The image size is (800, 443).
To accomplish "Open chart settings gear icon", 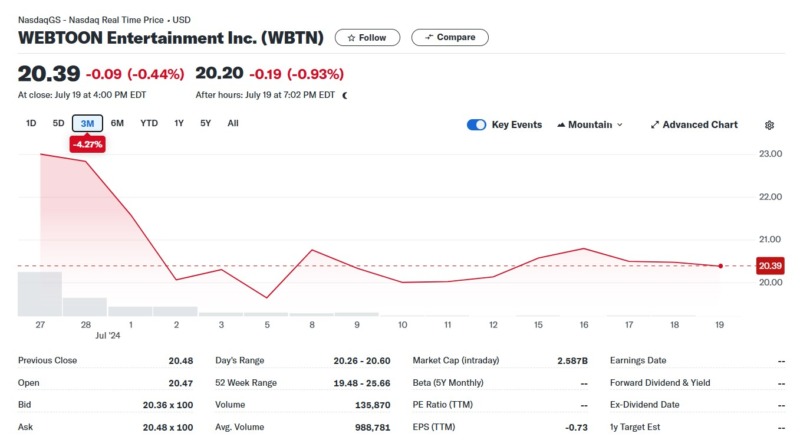I will click(769, 125).
